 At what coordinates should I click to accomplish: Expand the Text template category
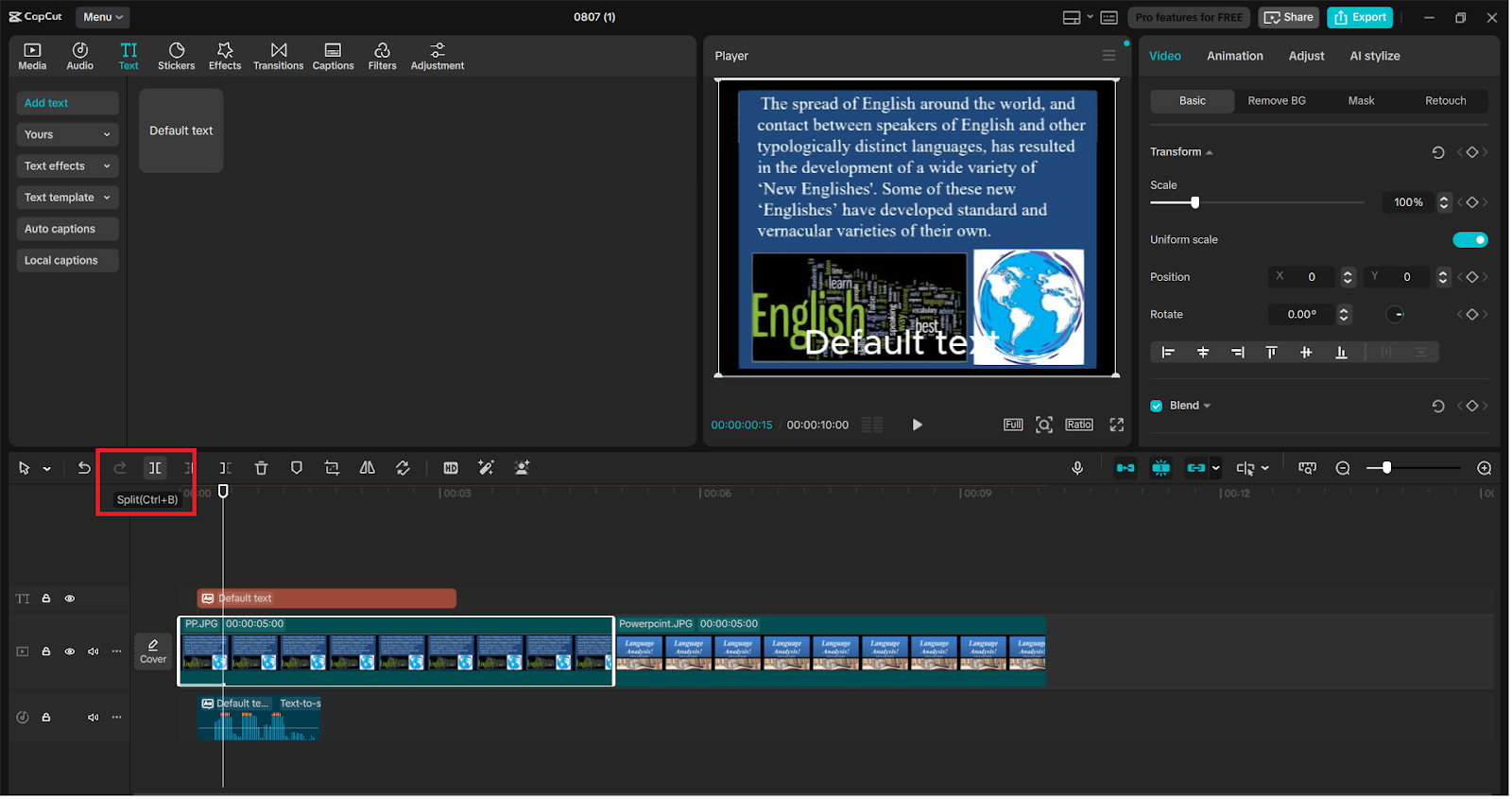click(x=67, y=198)
